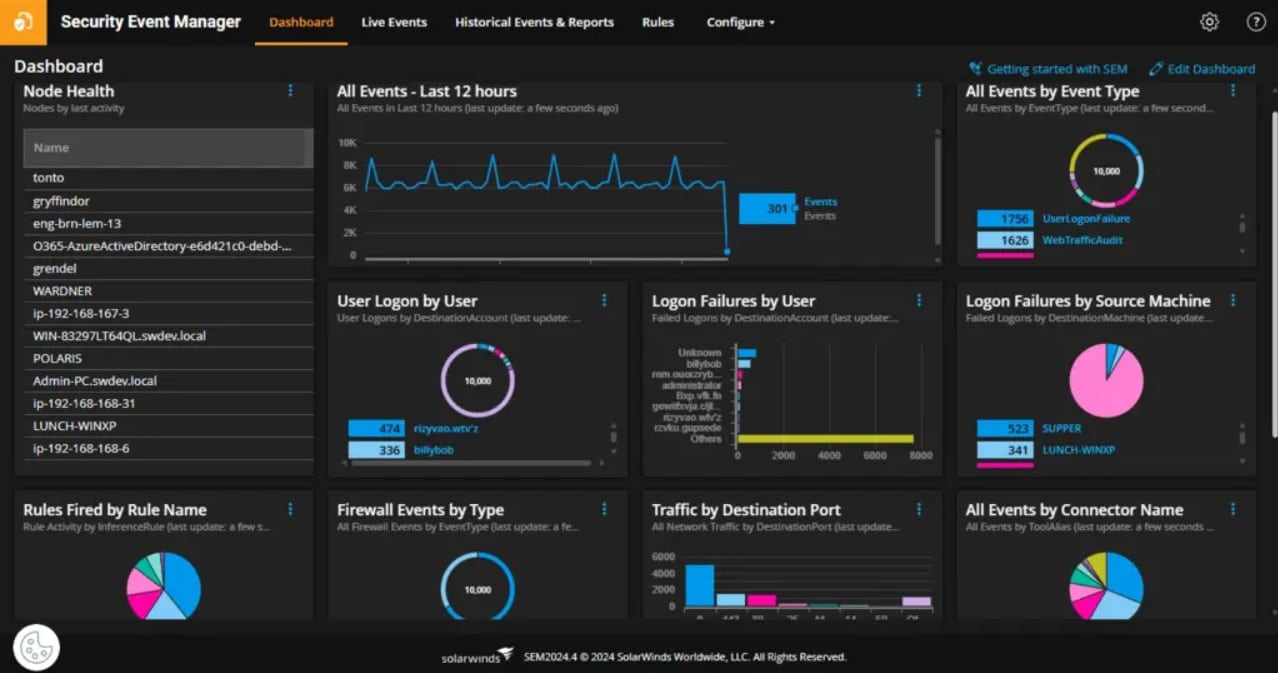This screenshot has height=673, width=1278.
Task: Select WIN-83297LT64QL.swdev.local node
Action: (168, 336)
